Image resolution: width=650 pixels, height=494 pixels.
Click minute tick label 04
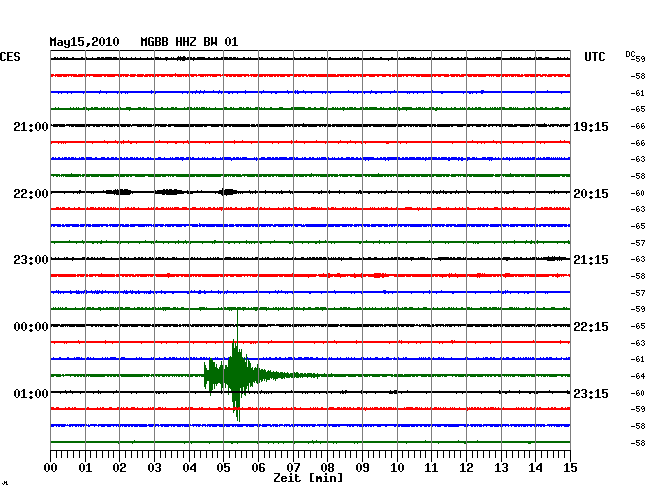[189, 468]
